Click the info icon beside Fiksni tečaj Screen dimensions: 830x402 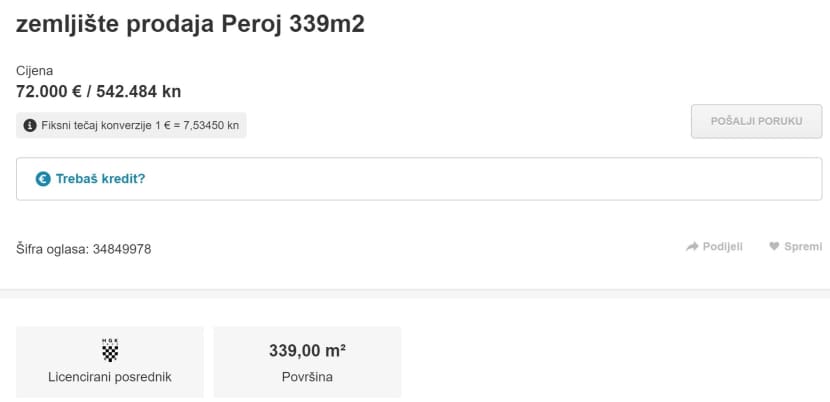pos(30,126)
